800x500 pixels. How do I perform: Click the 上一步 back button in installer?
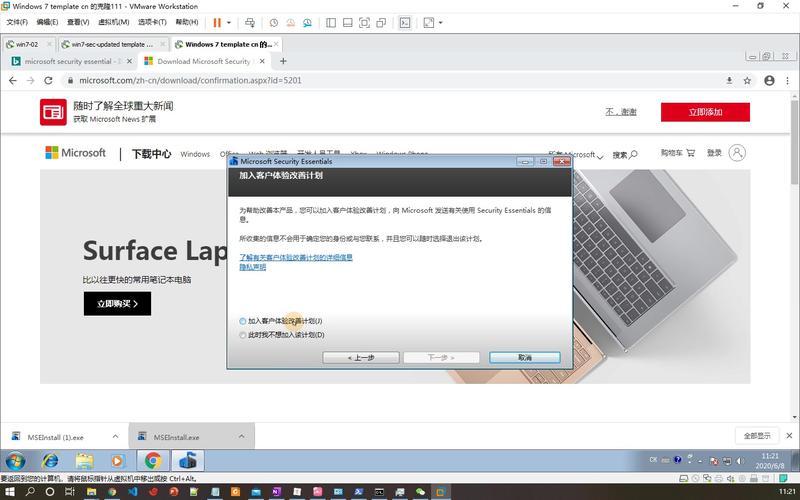pos(361,358)
